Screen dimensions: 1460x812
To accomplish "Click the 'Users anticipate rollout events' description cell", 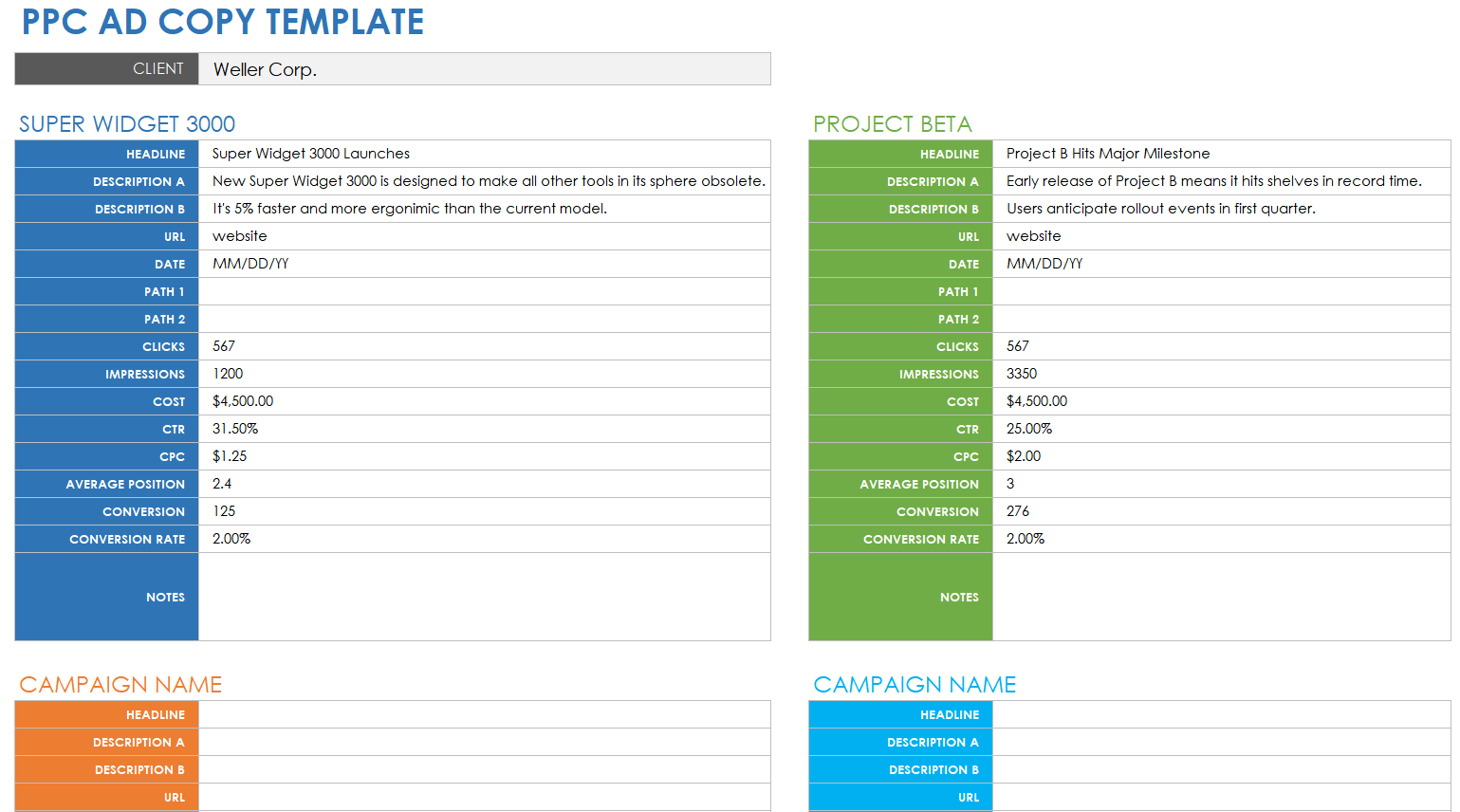I will point(1220,209).
